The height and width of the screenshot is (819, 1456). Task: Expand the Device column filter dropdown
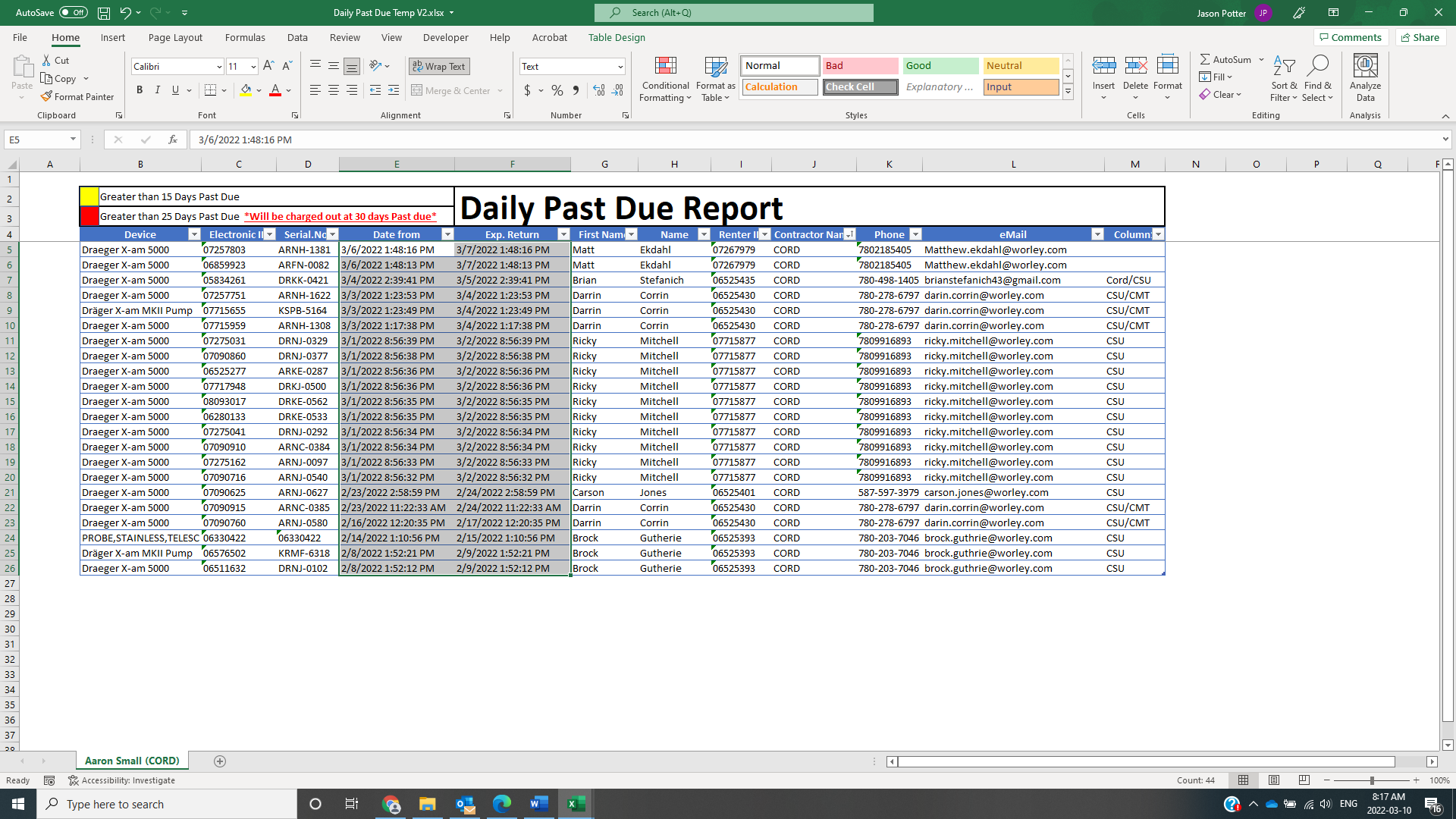193,234
